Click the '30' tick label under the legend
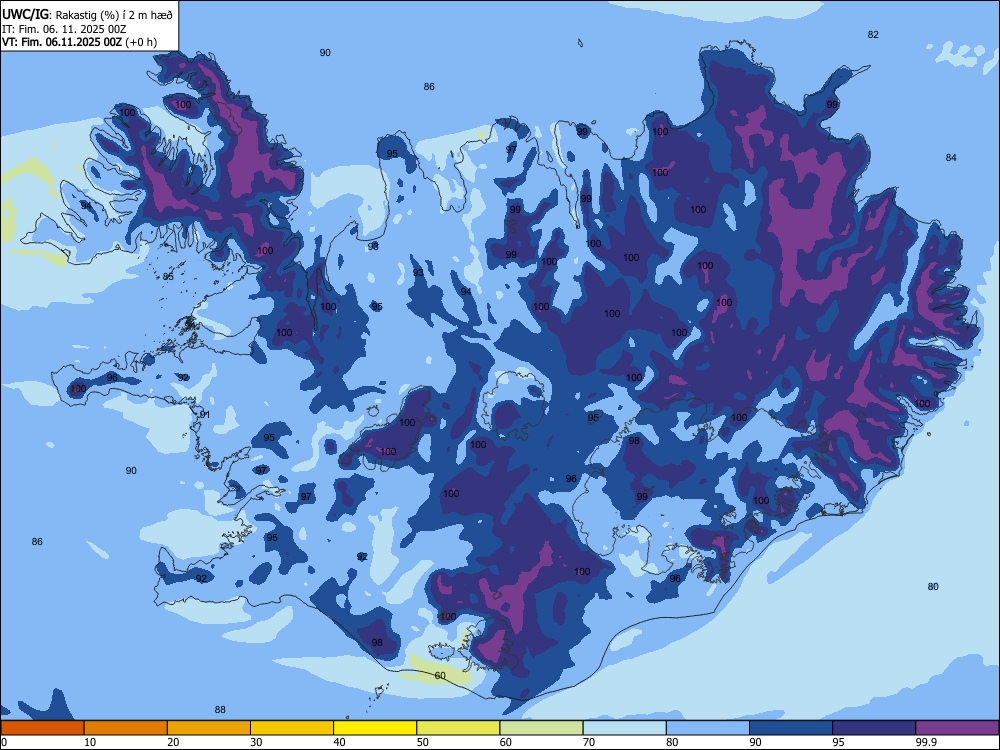 (256, 742)
